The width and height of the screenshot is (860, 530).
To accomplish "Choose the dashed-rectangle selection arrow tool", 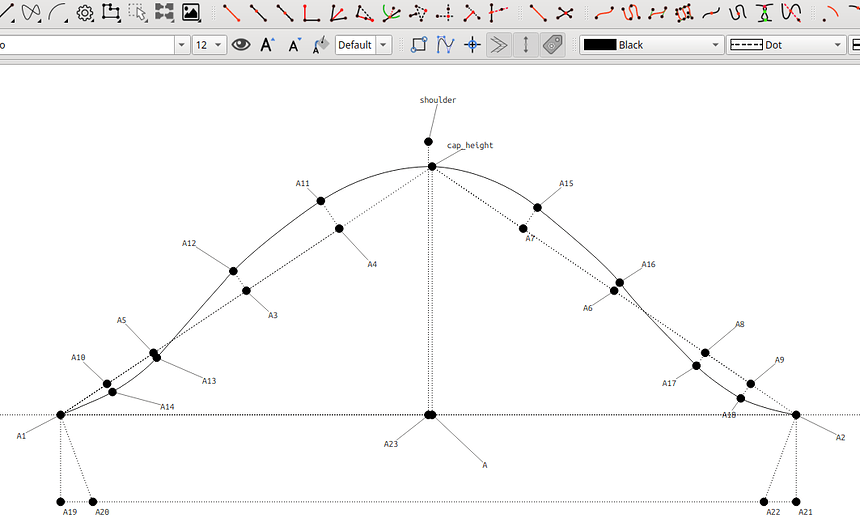I will 138,12.
